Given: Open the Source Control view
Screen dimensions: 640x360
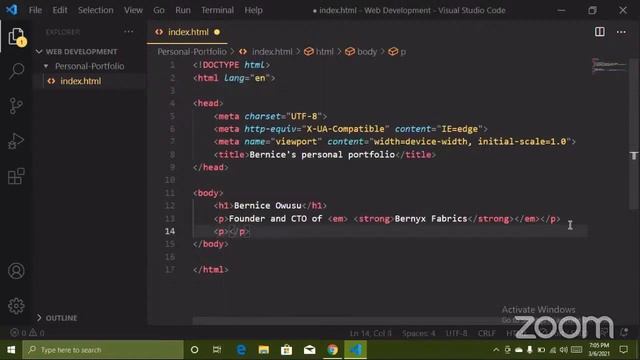Looking at the screenshot, I should (x=16, y=106).
